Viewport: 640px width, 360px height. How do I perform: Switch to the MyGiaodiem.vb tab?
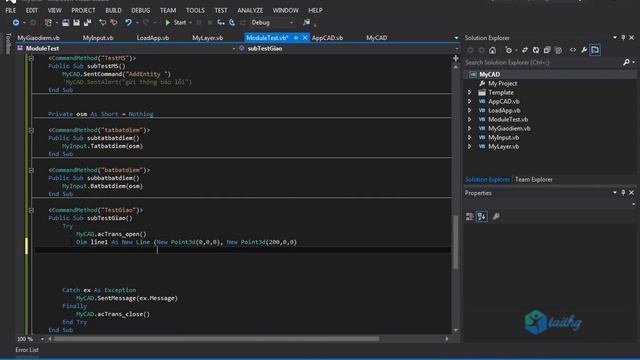coord(39,38)
